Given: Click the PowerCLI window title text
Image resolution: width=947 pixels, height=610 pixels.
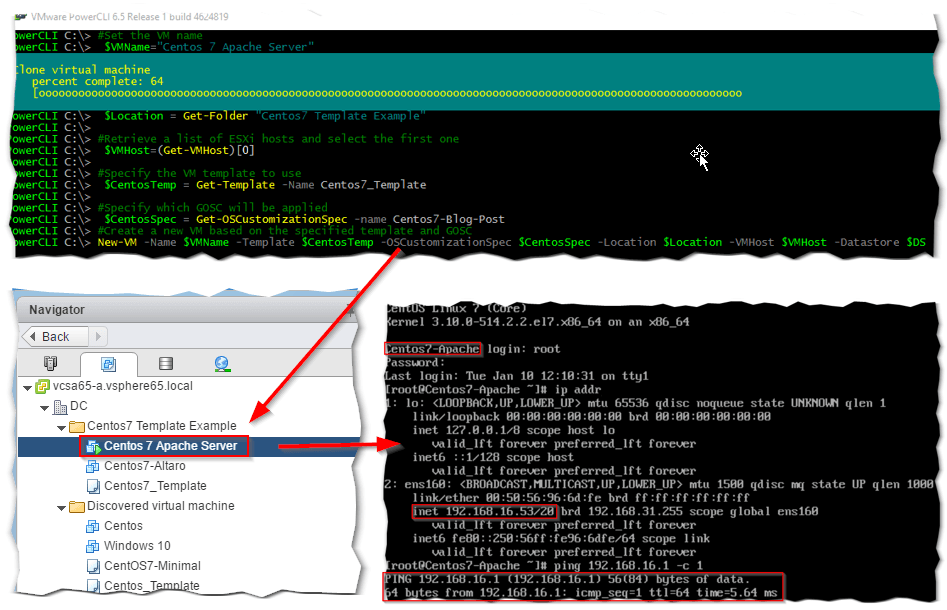Looking at the screenshot, I should (130, 17).
